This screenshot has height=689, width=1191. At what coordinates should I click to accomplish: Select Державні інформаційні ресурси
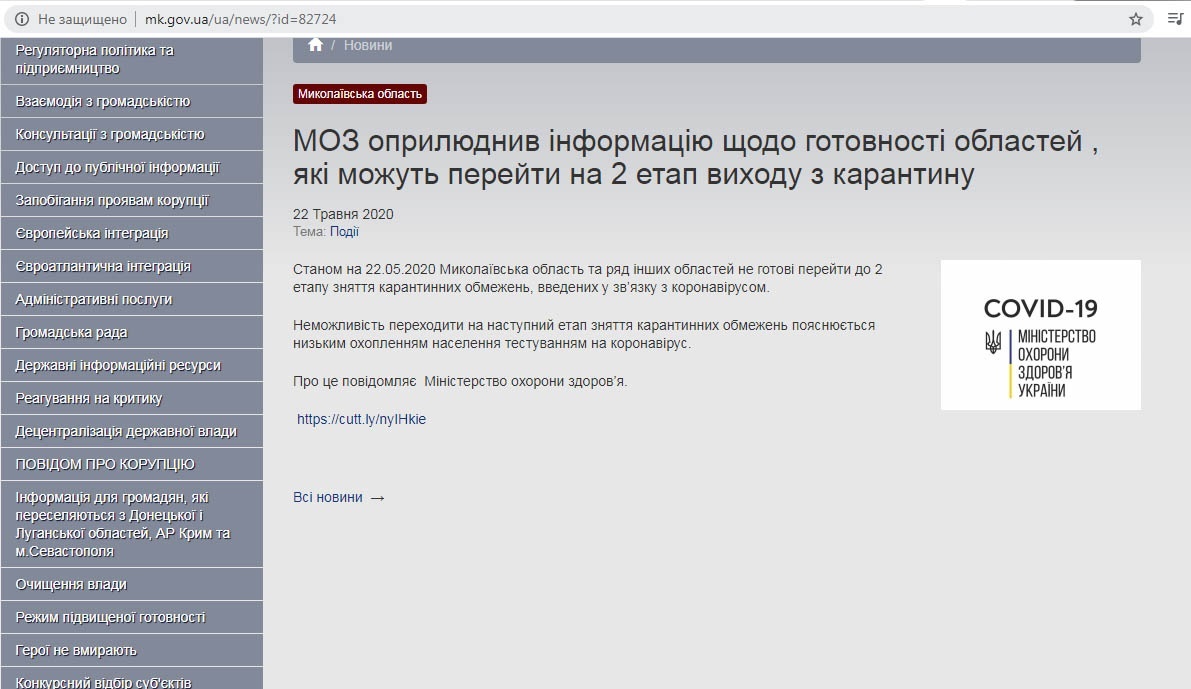pos(132,365)
